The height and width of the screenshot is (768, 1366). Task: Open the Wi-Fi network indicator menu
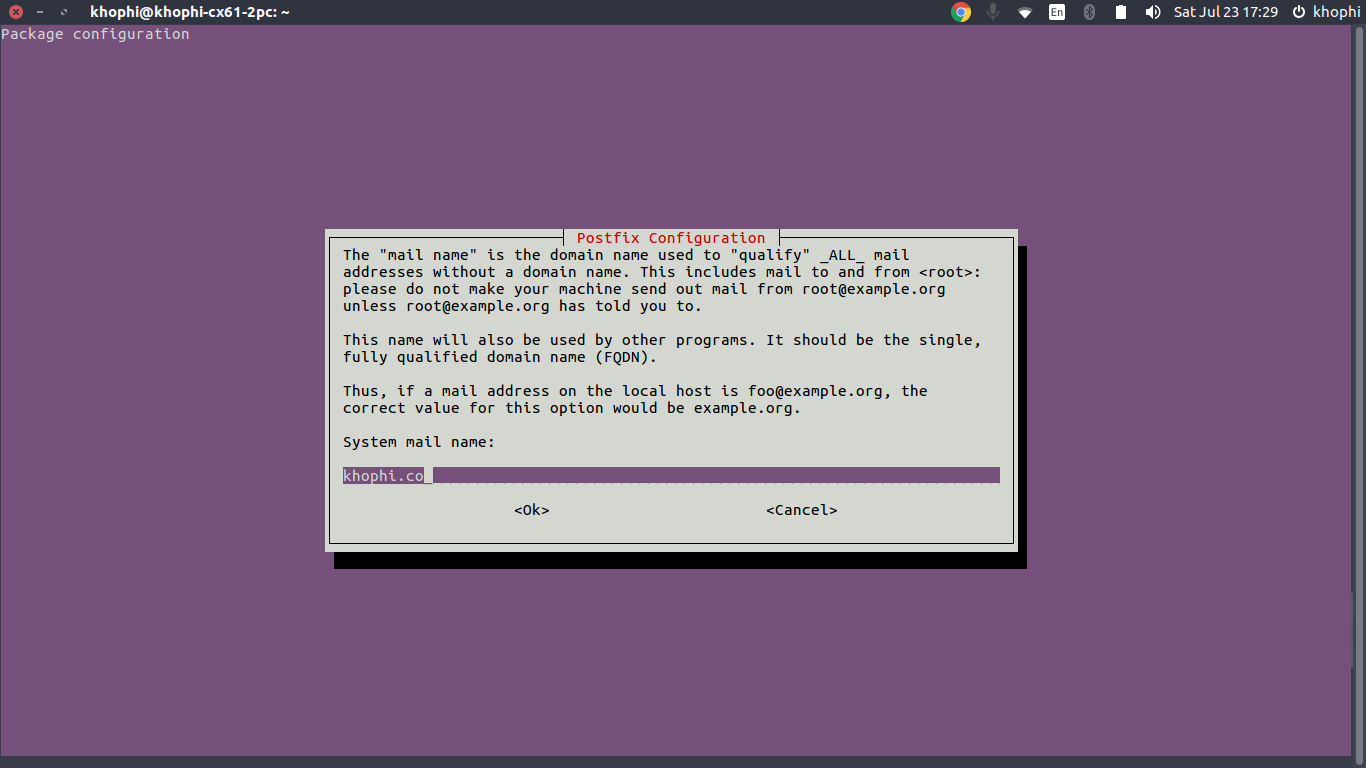[1025, 12]
